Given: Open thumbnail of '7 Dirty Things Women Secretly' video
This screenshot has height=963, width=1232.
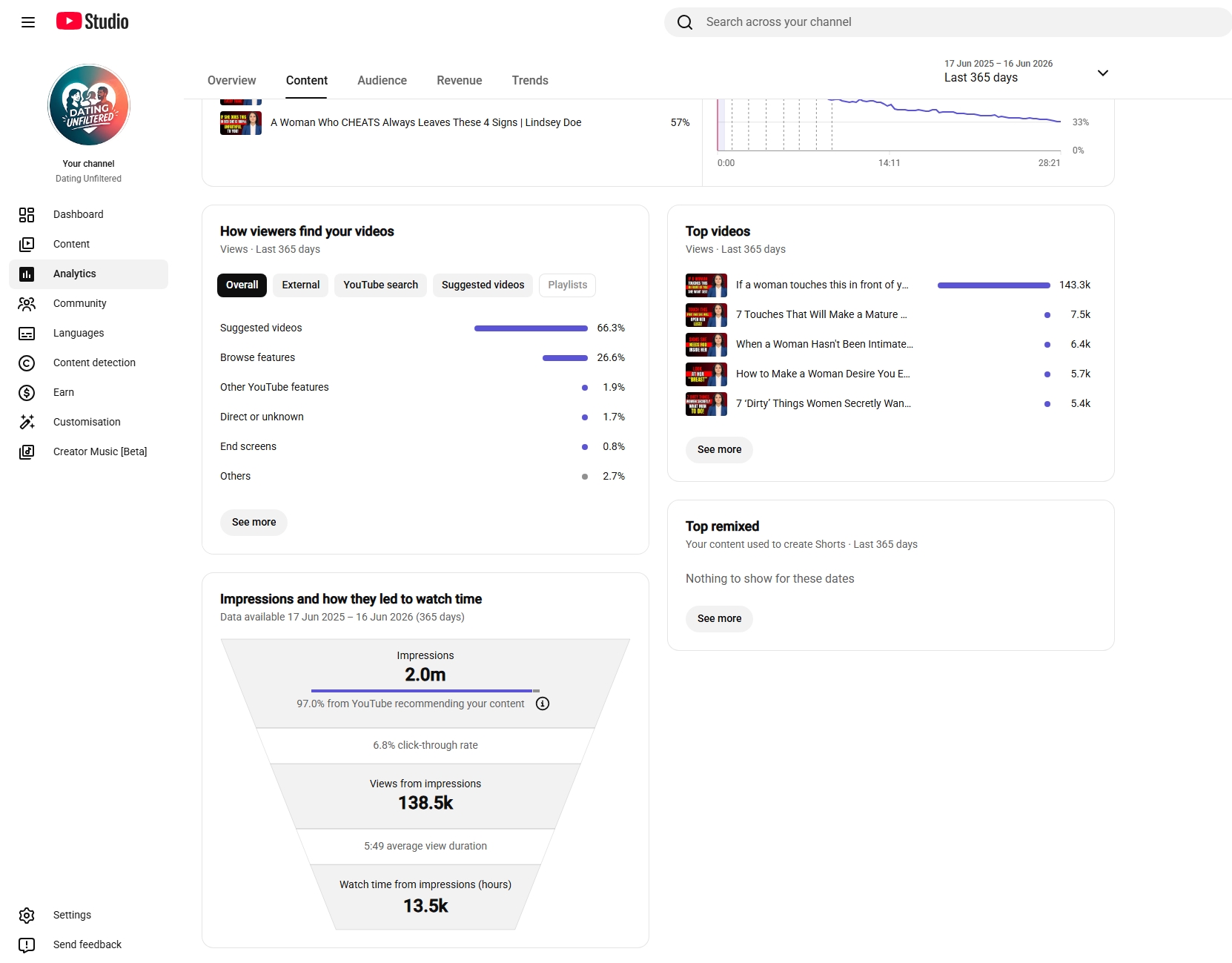Looking at the screenshot, I should (x=706, y=404).
